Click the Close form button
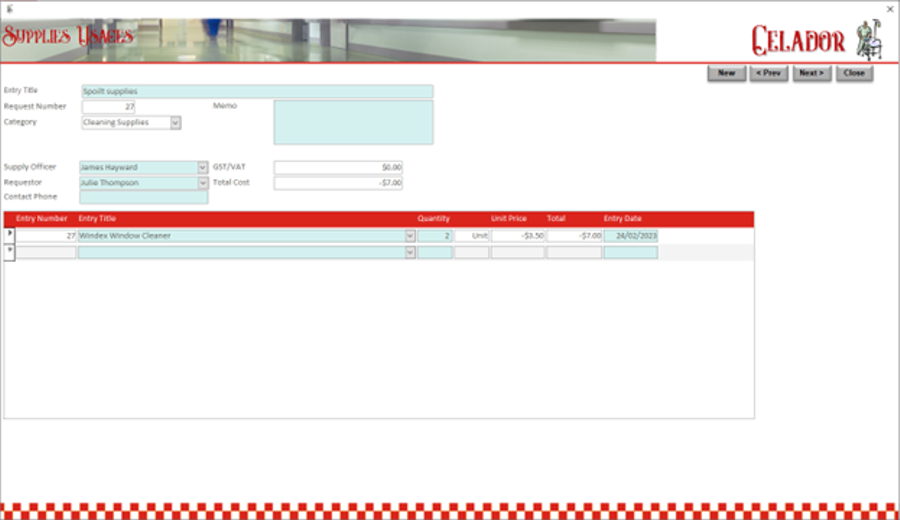 [x=853, y=73]
